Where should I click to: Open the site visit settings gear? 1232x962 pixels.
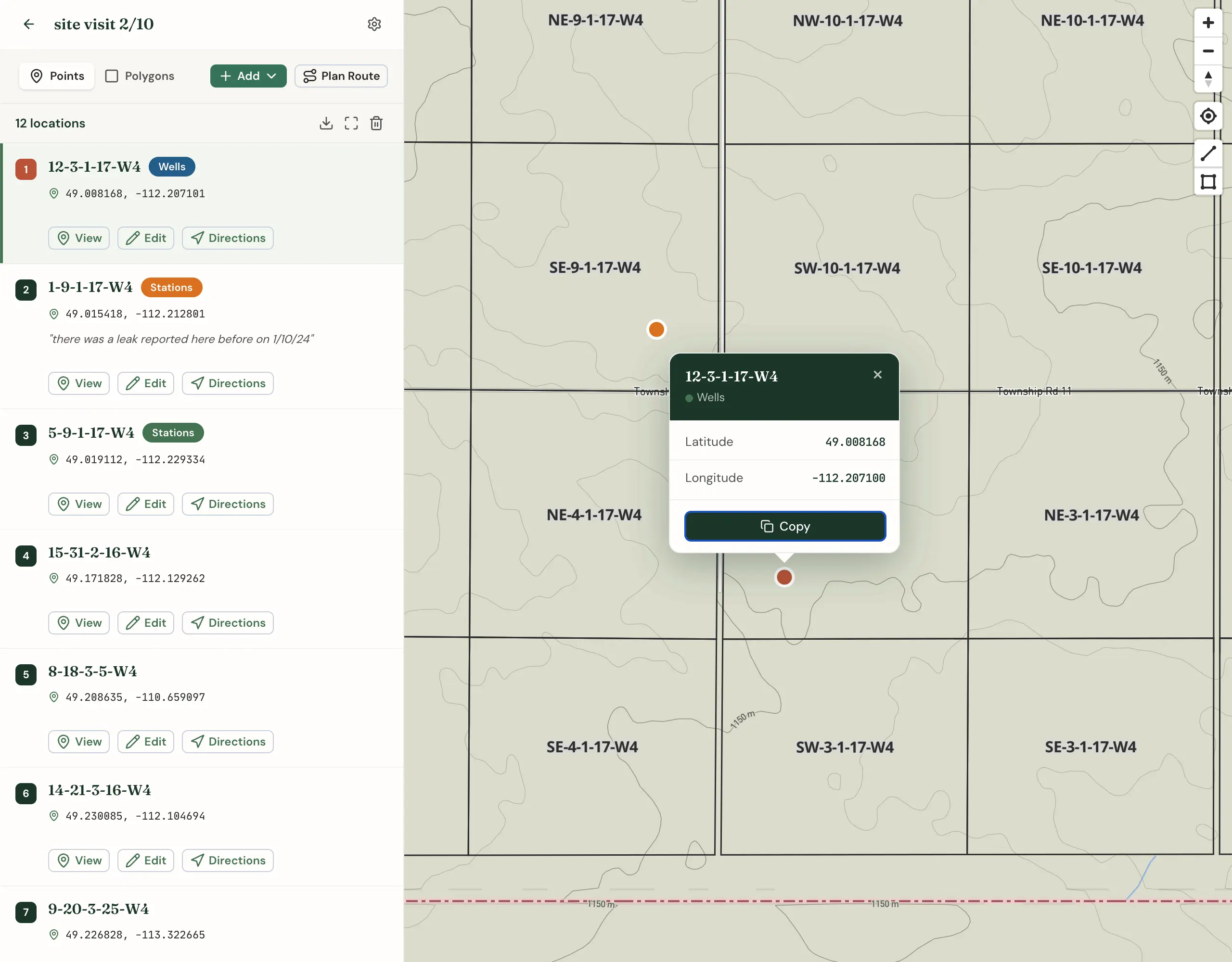point(374,24)
